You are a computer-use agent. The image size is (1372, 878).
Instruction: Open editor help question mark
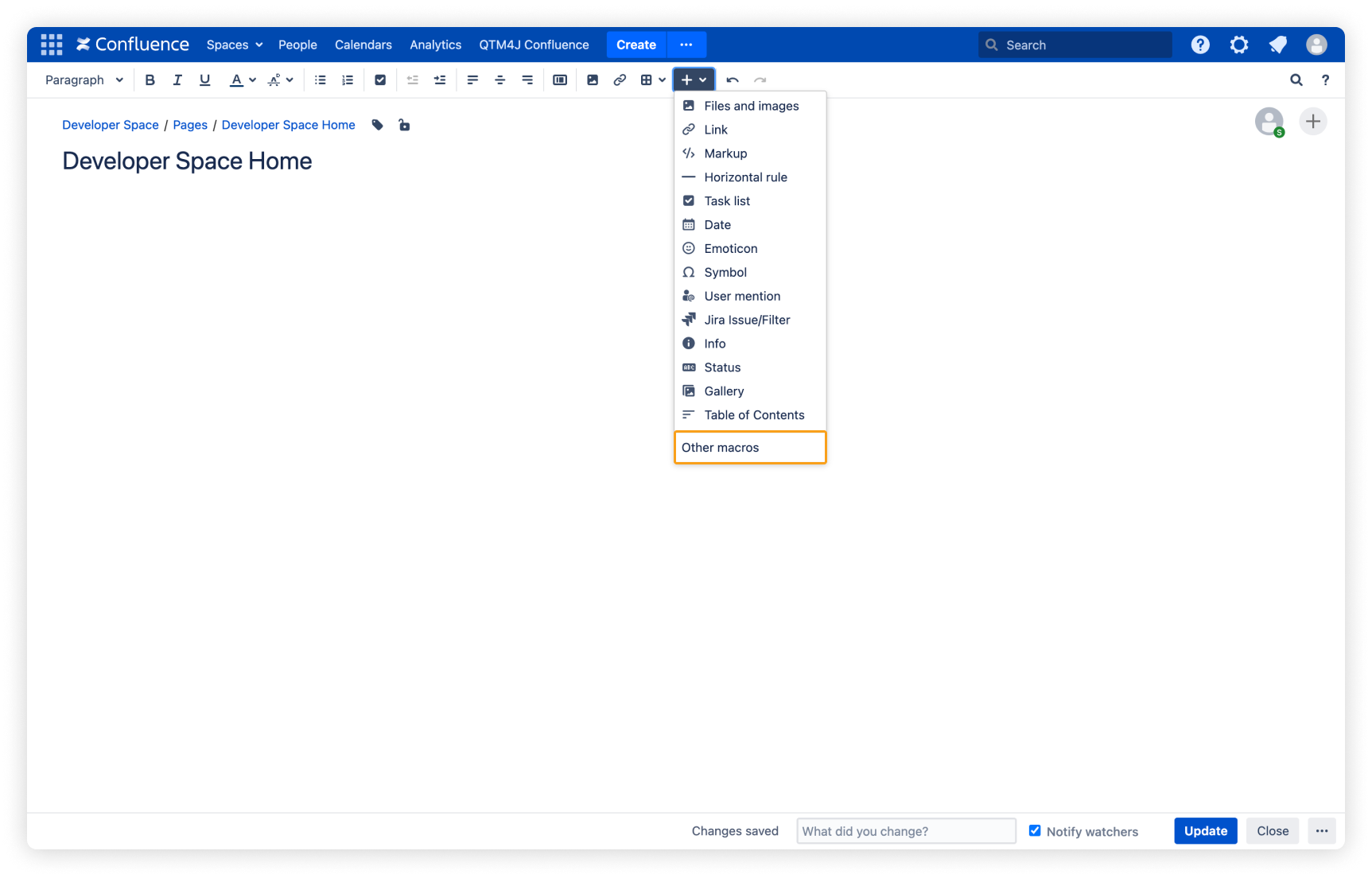click(x=1325, y=80)
